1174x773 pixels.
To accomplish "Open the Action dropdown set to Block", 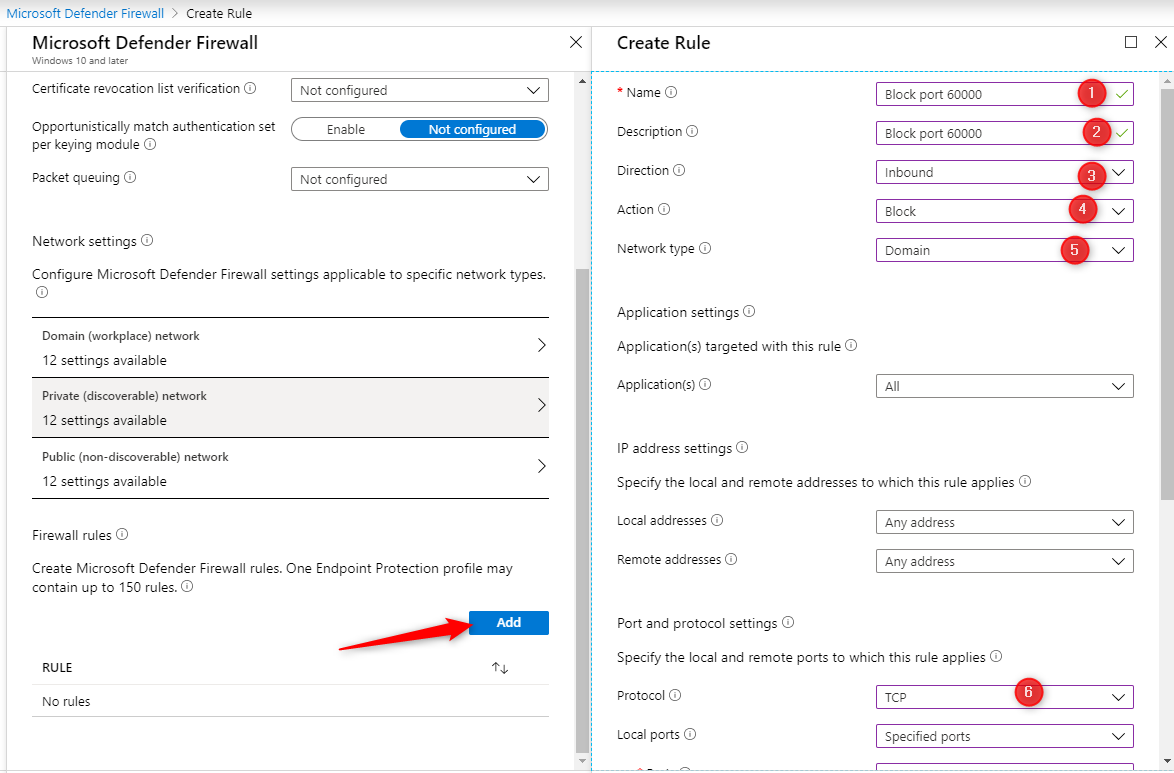I will pyautogui.click(x=1004, y=211).
